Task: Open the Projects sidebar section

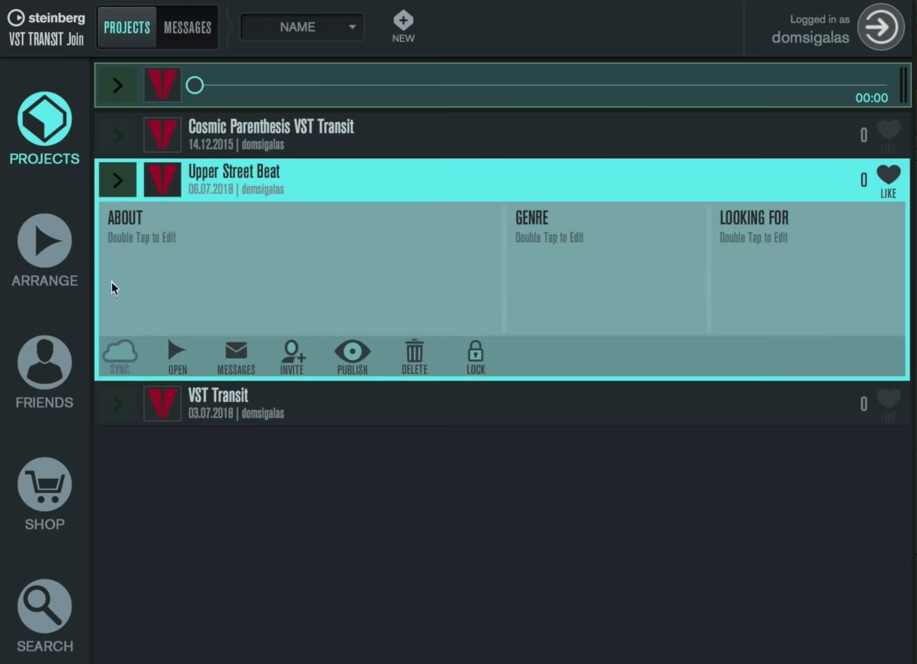Action: point(44,128)
